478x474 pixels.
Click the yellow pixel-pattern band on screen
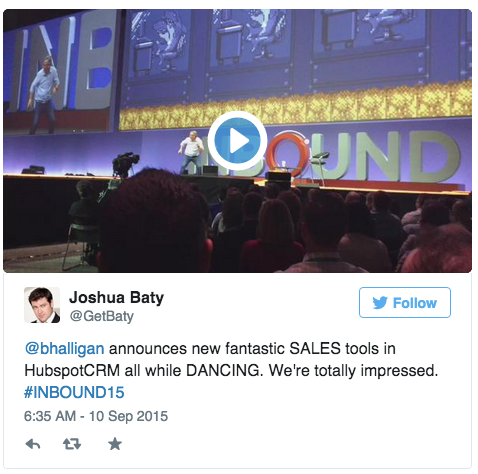coord(295,106)
